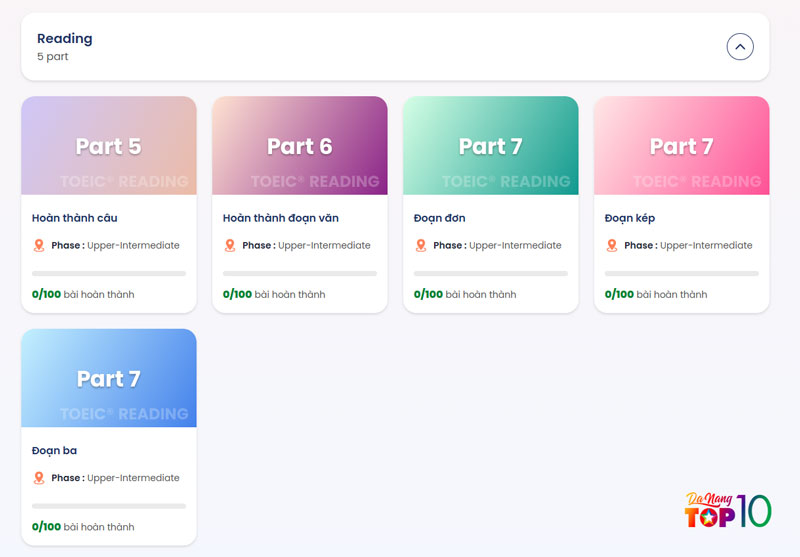The width and height of the screenshot is (800, 557).
Task: Click progress bar on Hoàn thành câu card
Action: 109,273
